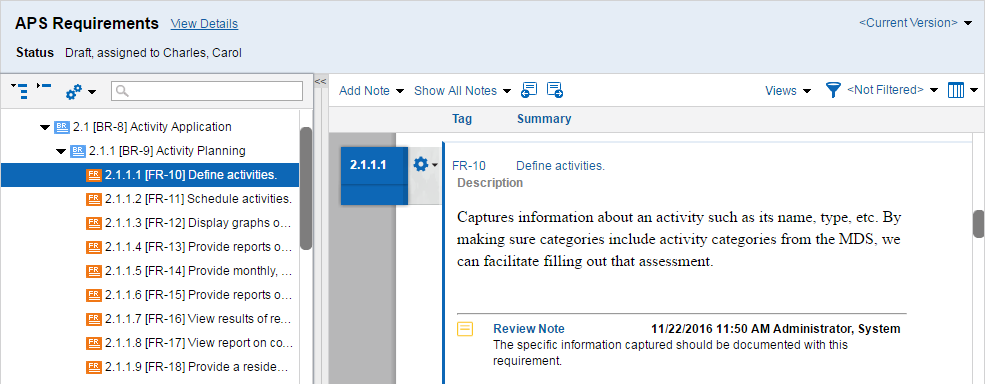This screenshot has width=985, height=384.
Task: Click the tree search input field
Action: pyautogui.click(x=207, y=91)
